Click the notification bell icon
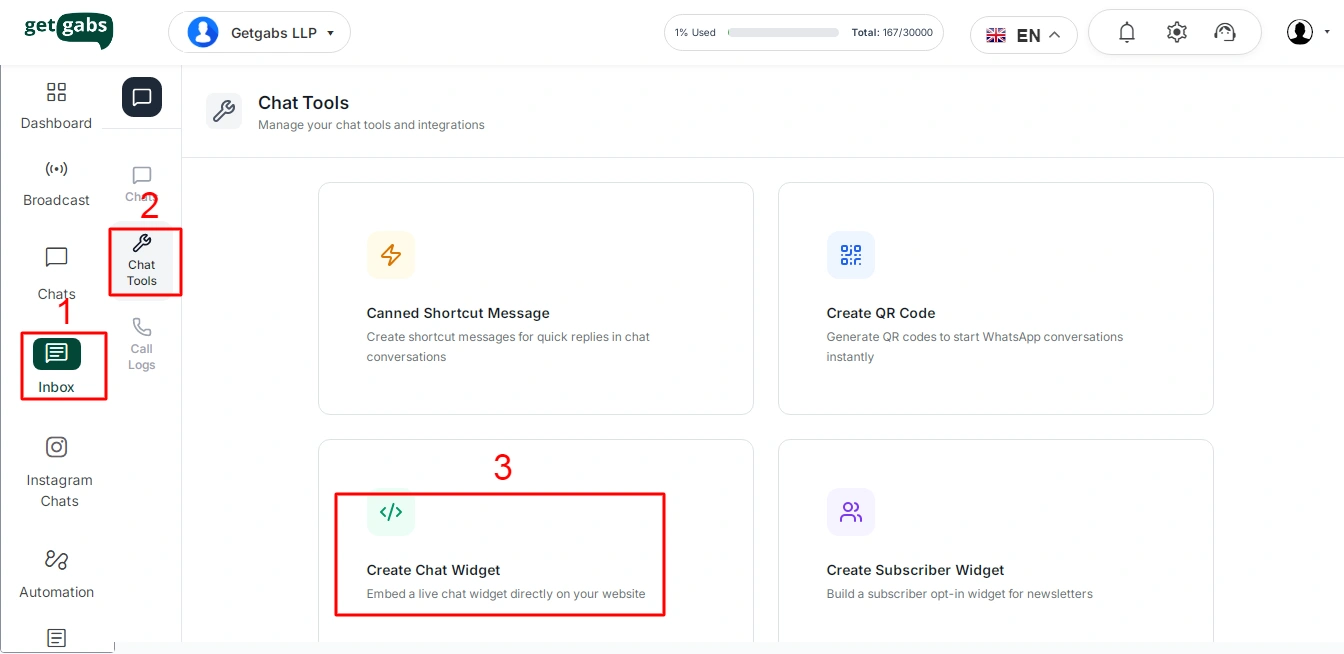 (x=1127, y=33)
